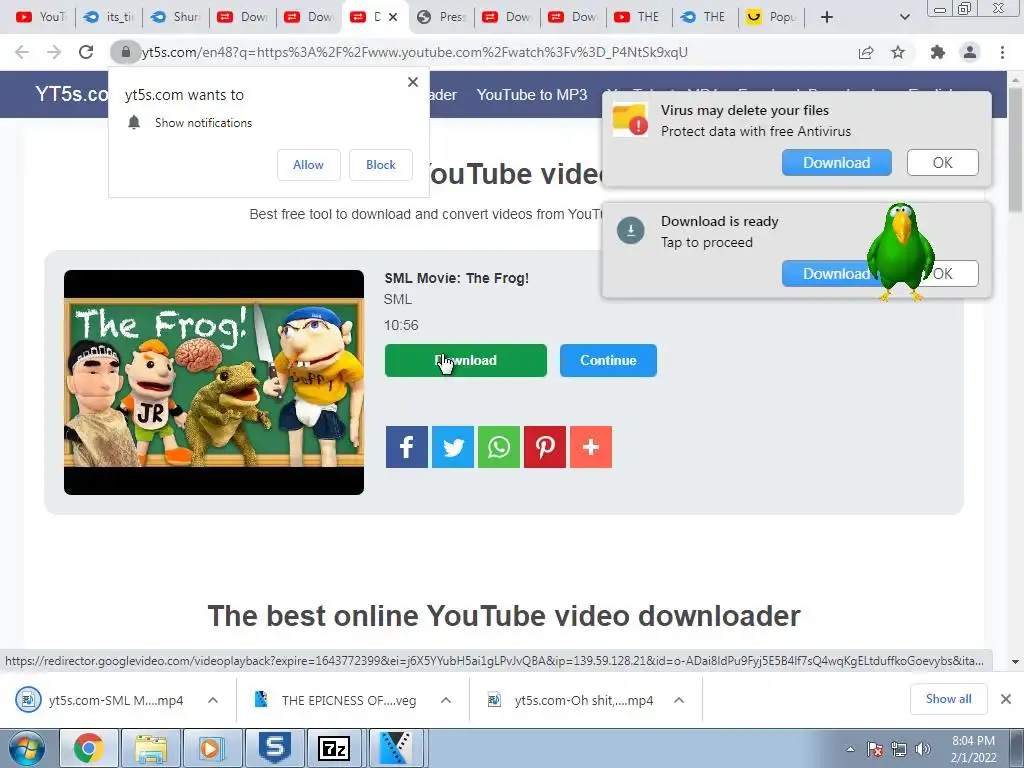The width and height of the screenshot is (1024, 768).
Task: Click the Action Center flag tray icon
Action: [875, 749]
